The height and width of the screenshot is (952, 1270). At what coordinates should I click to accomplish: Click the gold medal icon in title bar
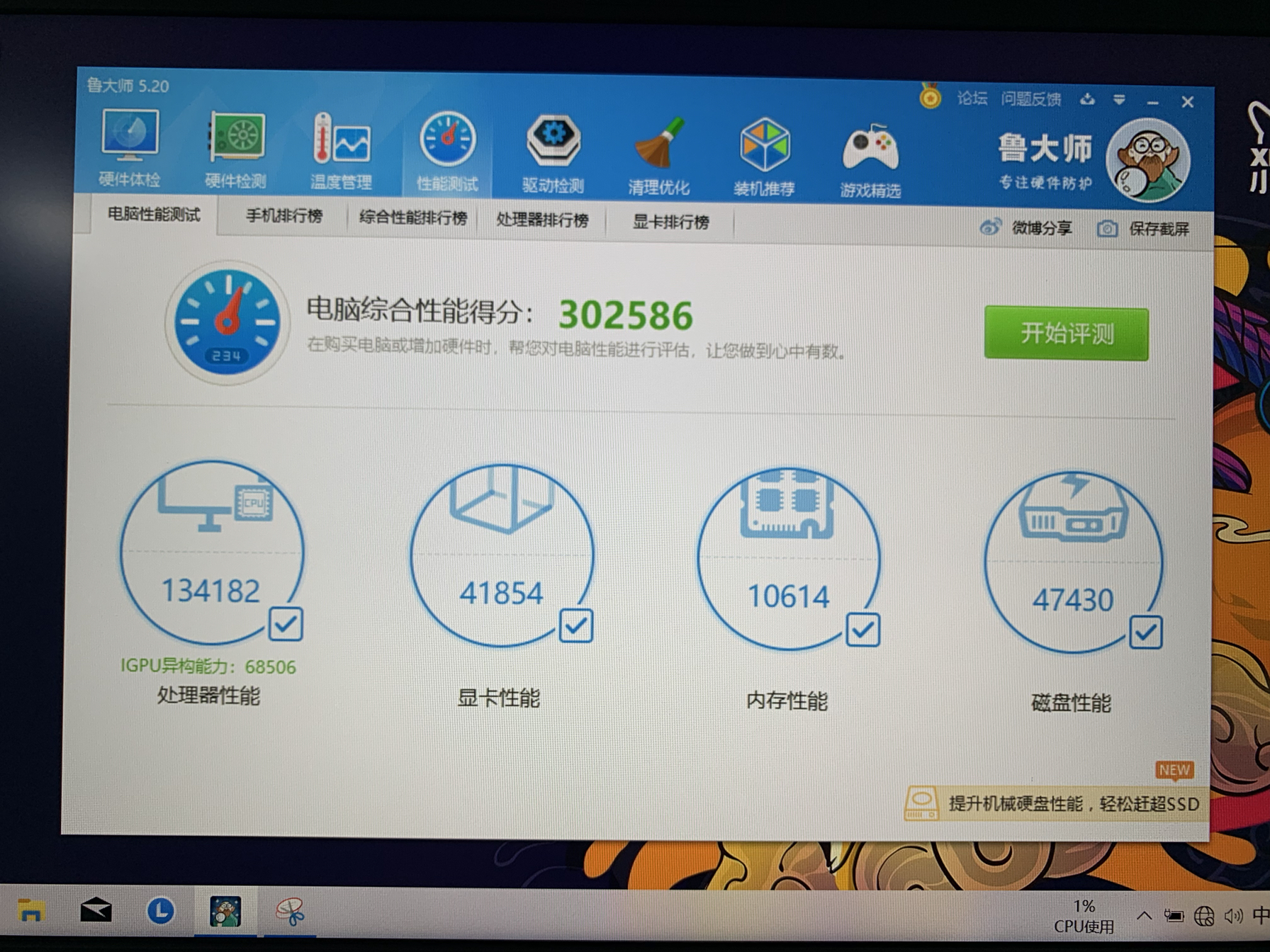point(930,96)
